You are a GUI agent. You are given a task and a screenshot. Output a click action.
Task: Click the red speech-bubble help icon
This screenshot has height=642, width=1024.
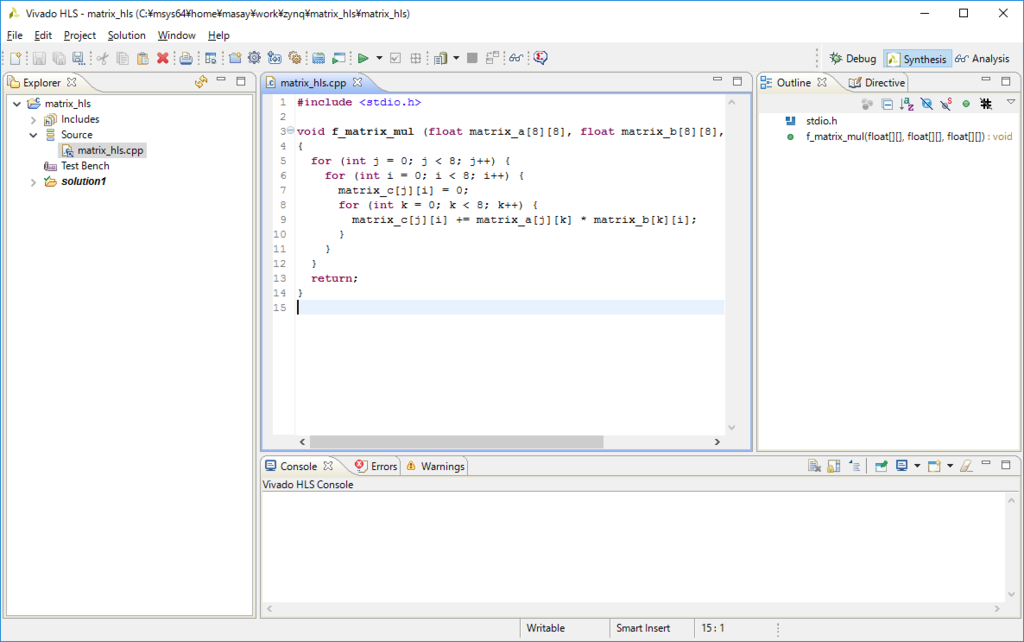(540, 57)
